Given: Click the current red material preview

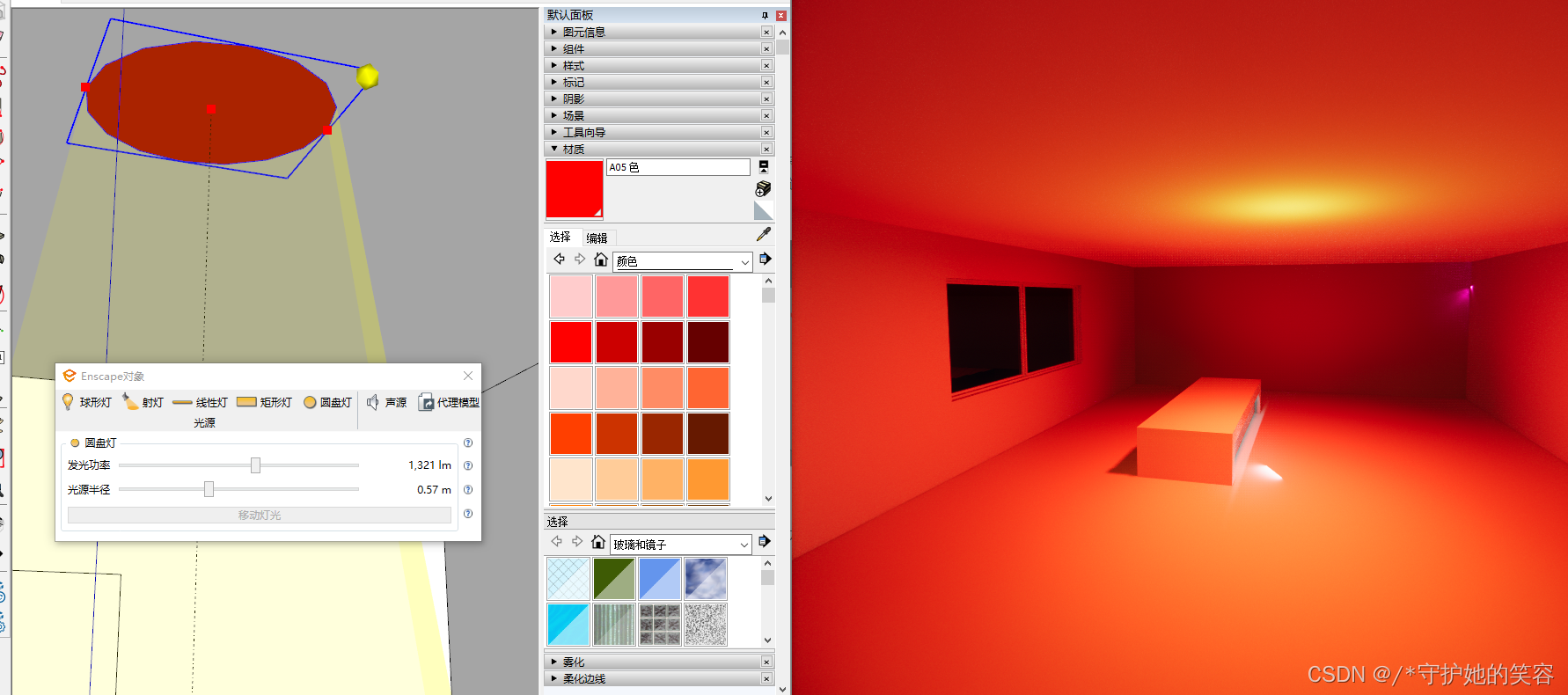Looking at the screenshot, I should 574,189.
